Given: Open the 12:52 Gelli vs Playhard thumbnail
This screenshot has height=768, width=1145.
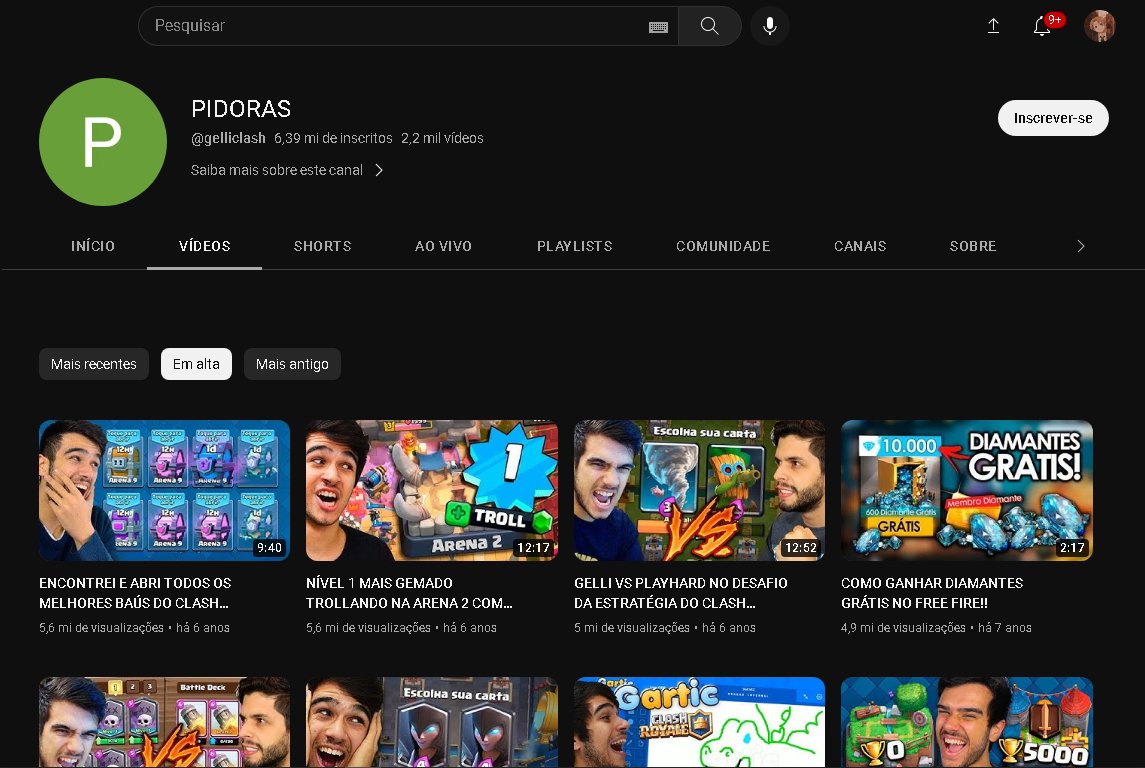Looking at the screenshot, I should click(700, 491).
